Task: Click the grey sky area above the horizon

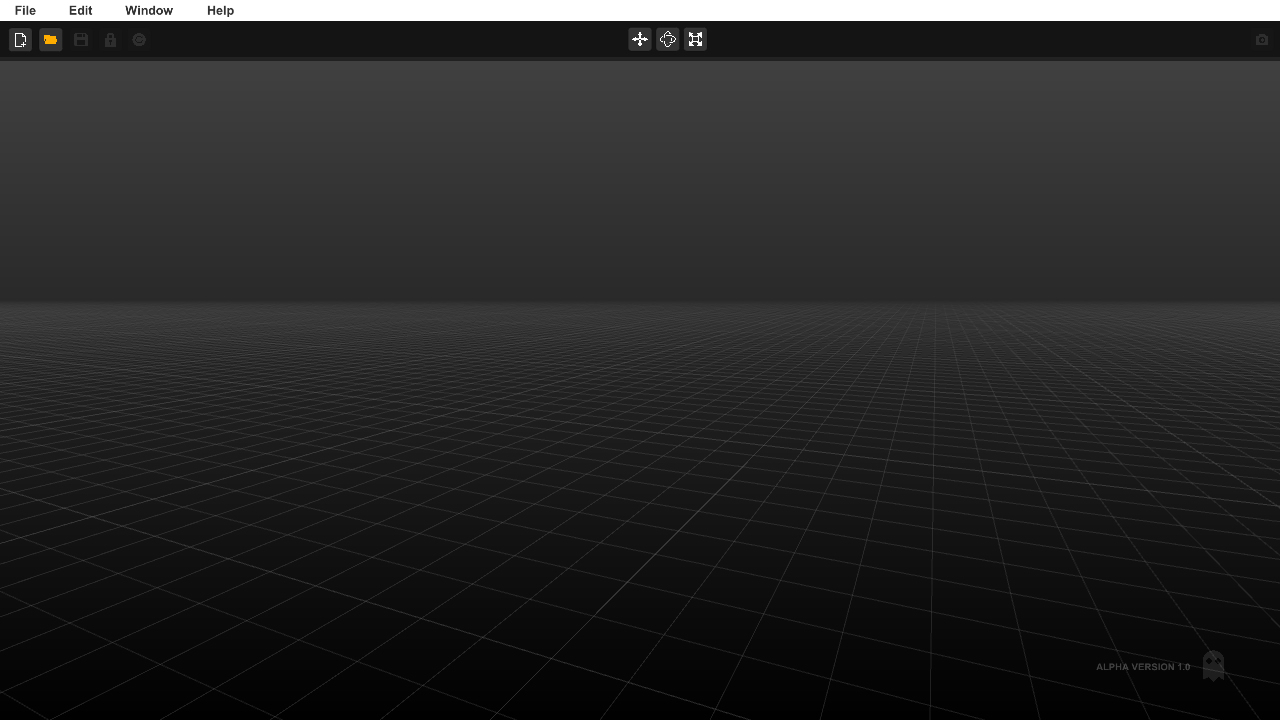Action: coord(640,170)
